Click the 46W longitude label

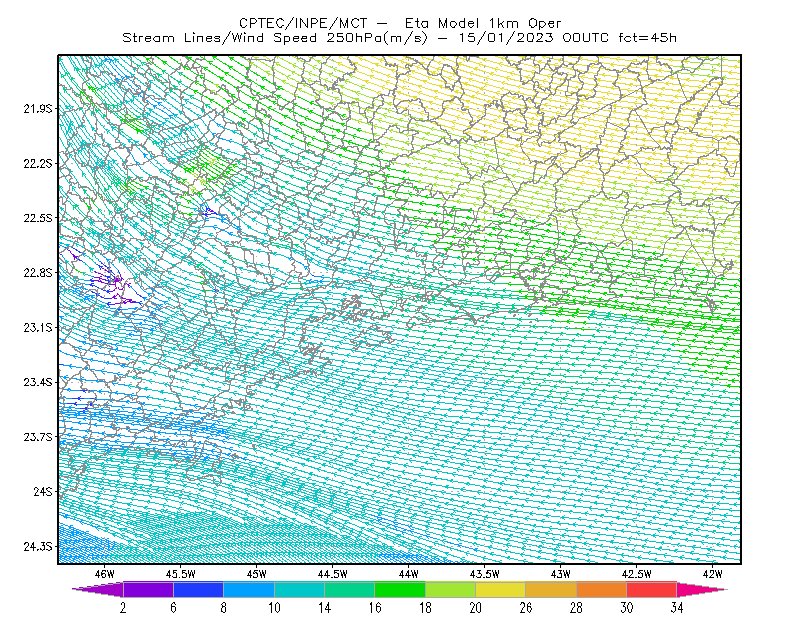click(x=105, y=574)
